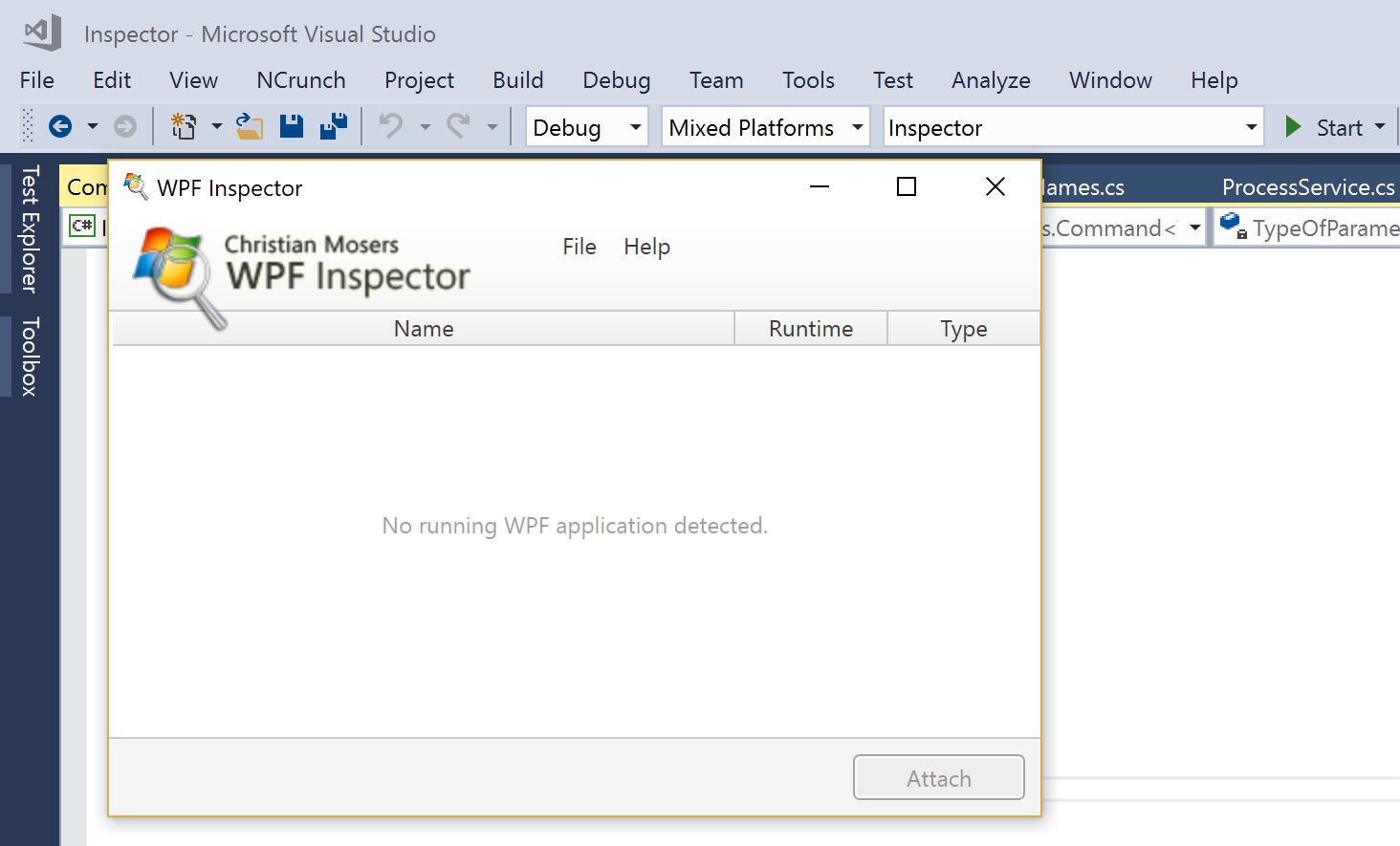Open the Tools menu
The height and width of the screenshot is (846, 1400).
coord(808,80)
